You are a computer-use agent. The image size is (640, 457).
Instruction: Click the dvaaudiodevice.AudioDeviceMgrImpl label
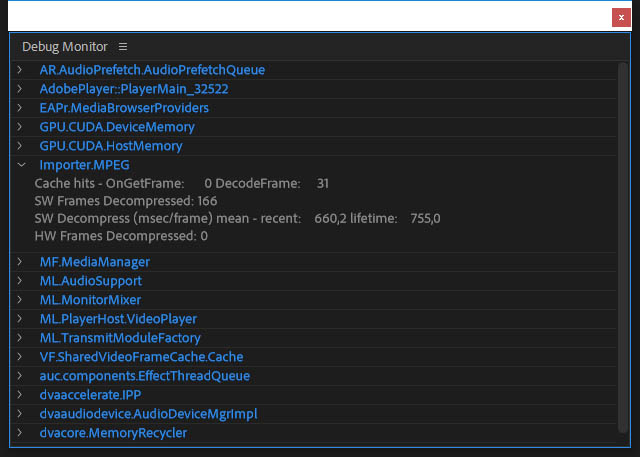click(x=149, y=414)
